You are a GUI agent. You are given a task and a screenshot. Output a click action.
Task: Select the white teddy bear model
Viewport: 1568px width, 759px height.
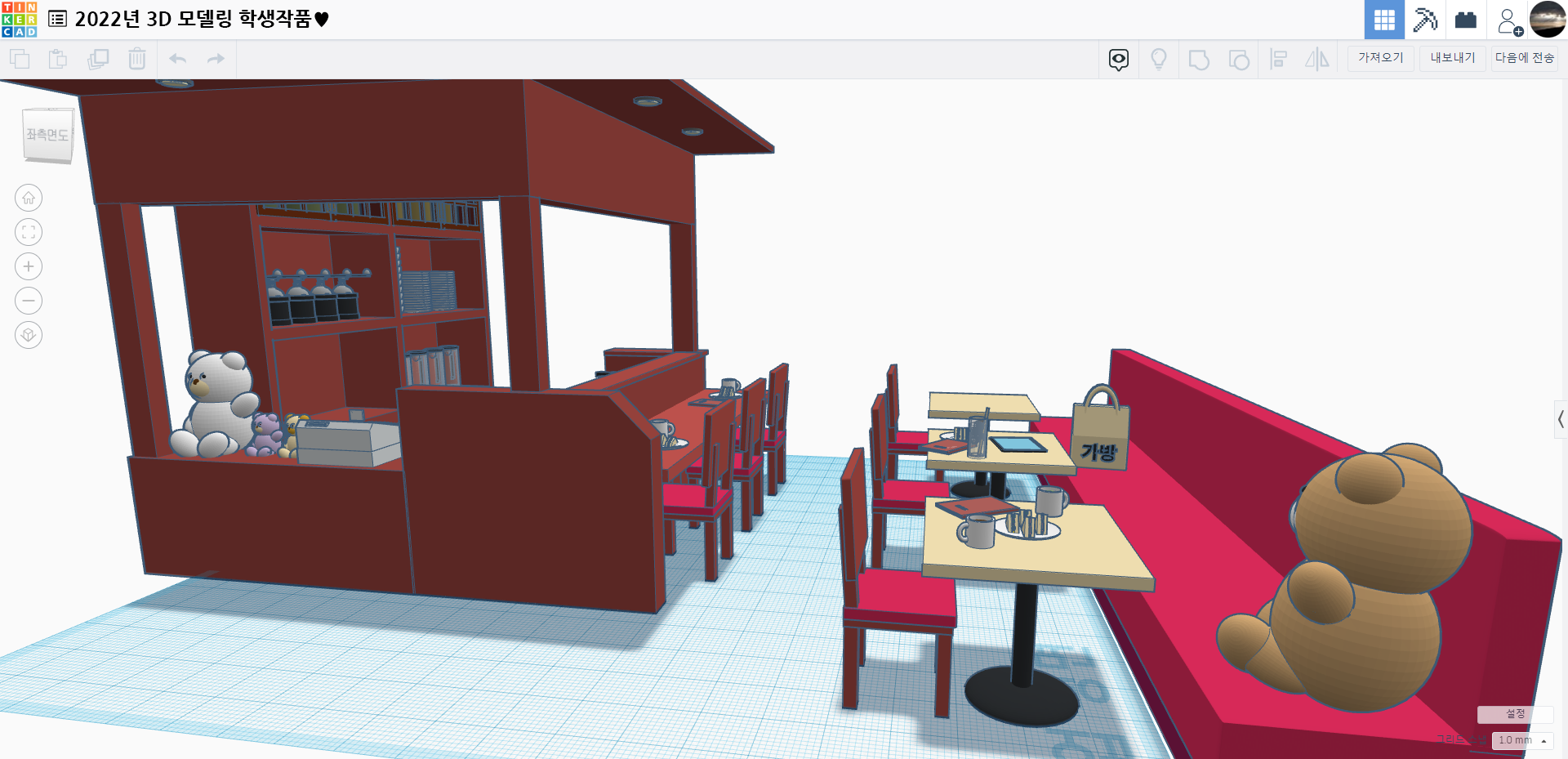pos(218,404)
